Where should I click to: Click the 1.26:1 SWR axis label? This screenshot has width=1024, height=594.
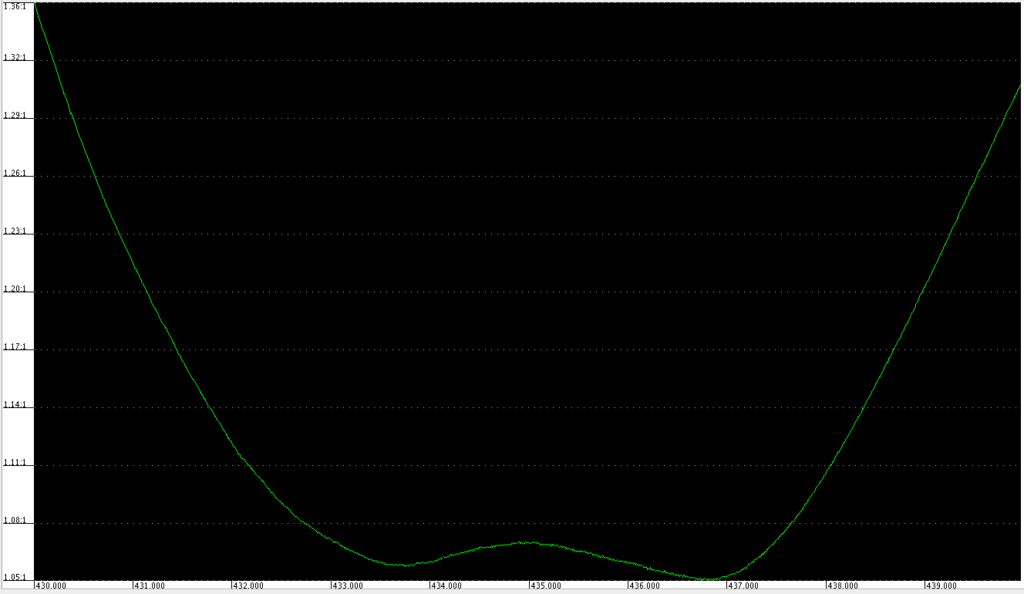tap(14, 174)
